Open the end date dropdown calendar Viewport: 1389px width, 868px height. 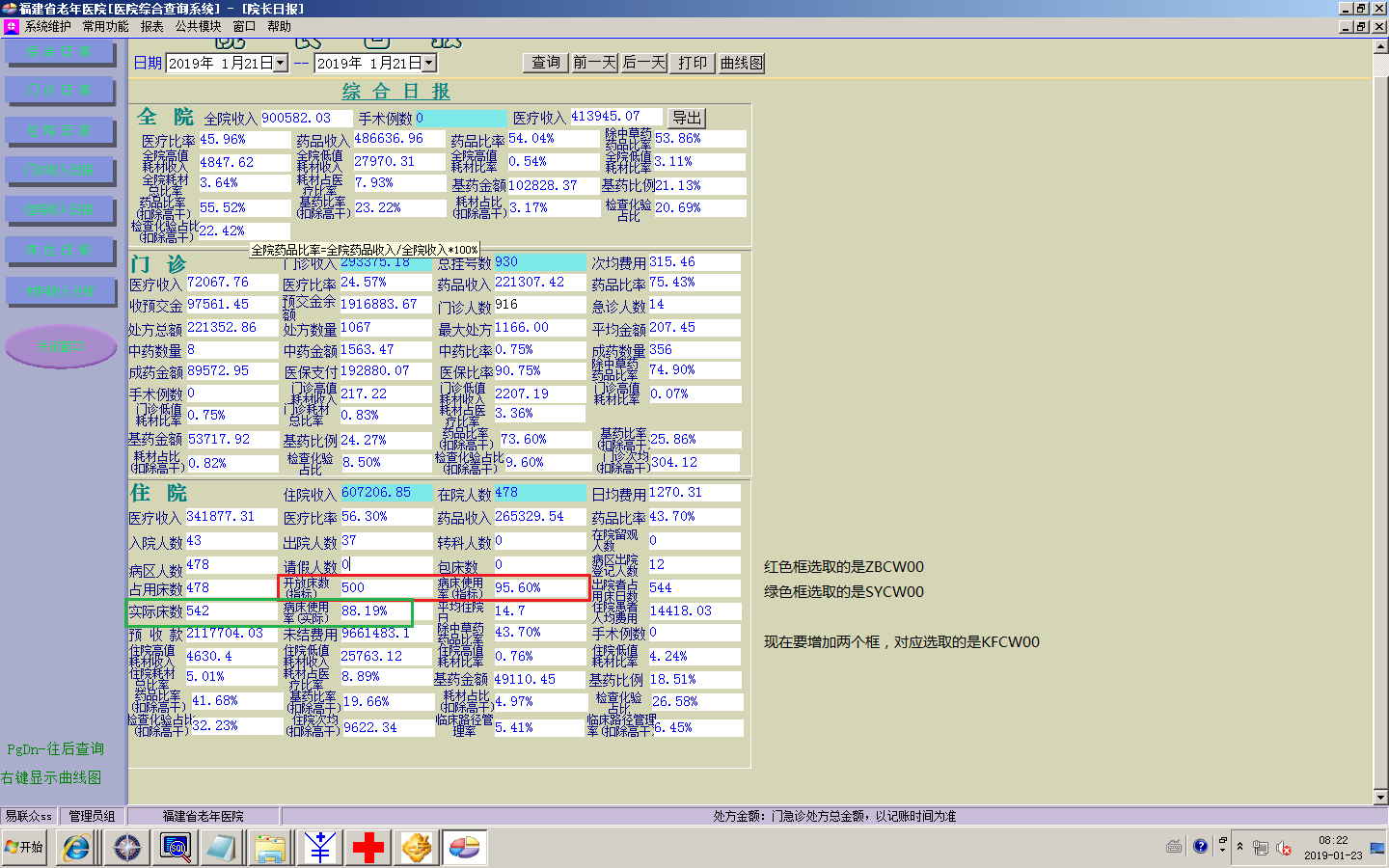(x=429, y=63)
